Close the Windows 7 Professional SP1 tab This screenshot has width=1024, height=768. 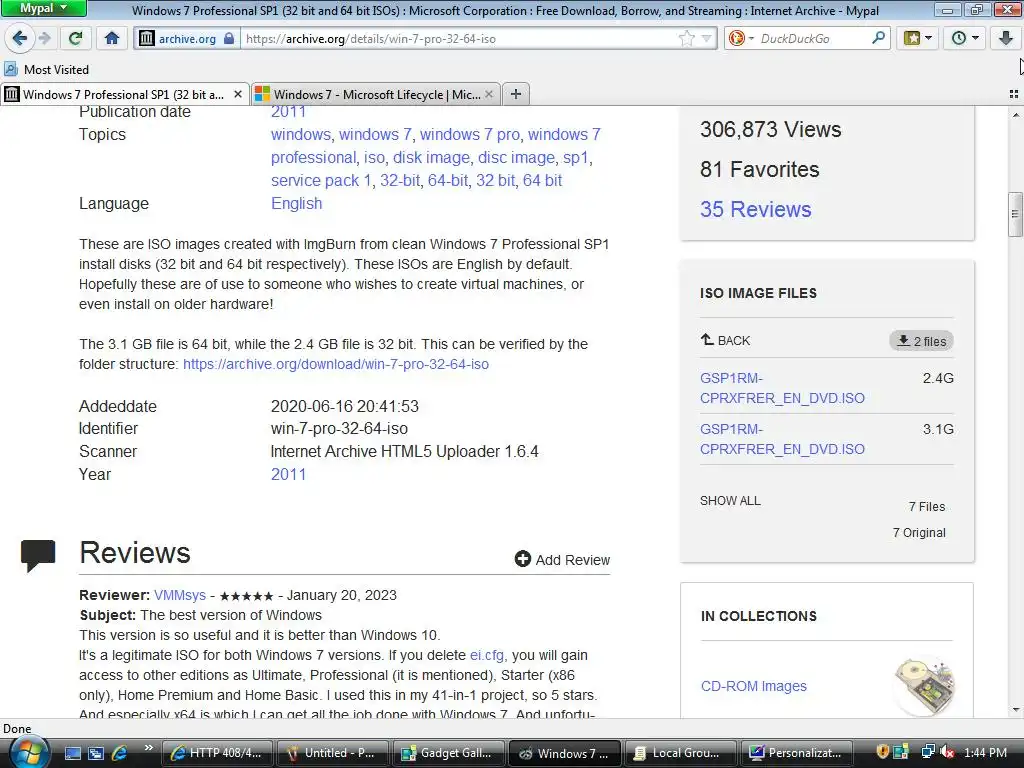click(238, 95)
